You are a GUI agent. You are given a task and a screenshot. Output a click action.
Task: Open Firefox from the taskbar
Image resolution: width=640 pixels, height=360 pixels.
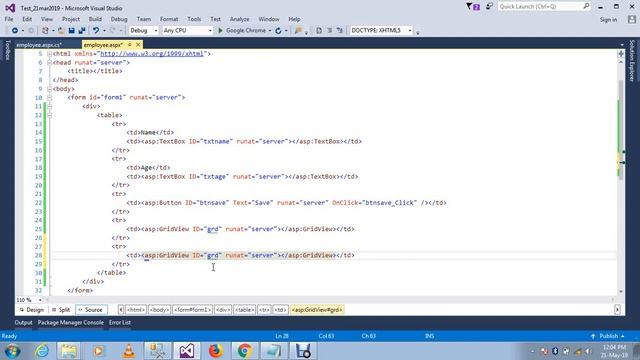coord(216,351)
